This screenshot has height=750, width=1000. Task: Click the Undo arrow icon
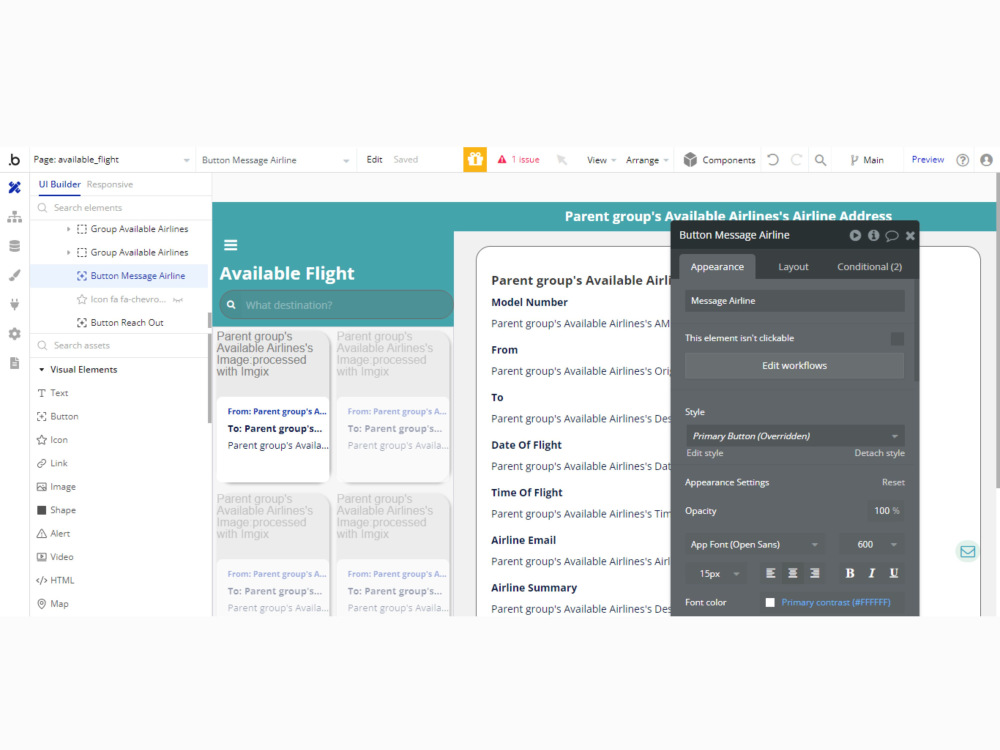(773, 159)
